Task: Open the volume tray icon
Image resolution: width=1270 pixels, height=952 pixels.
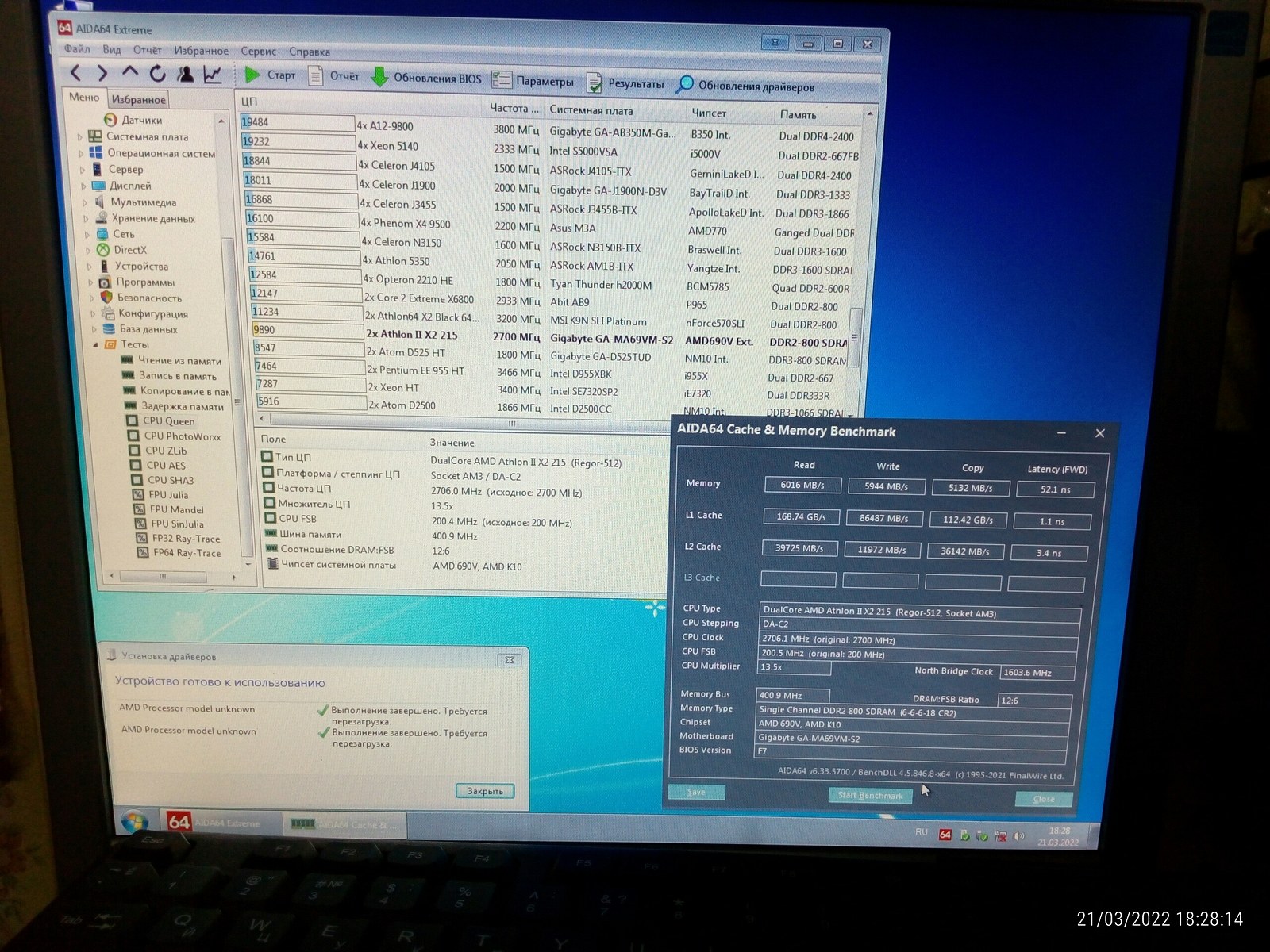Action: click(x=1018, y=836)
